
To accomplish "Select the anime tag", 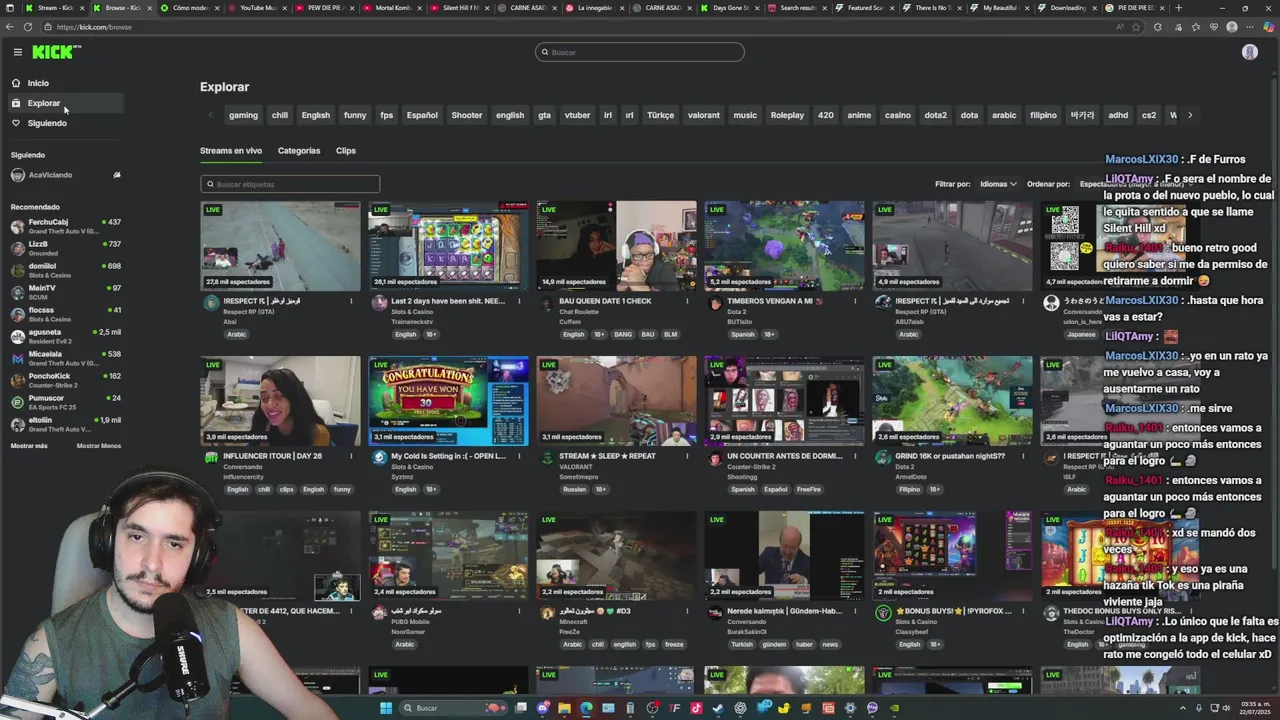I will (x=859, y=115).
